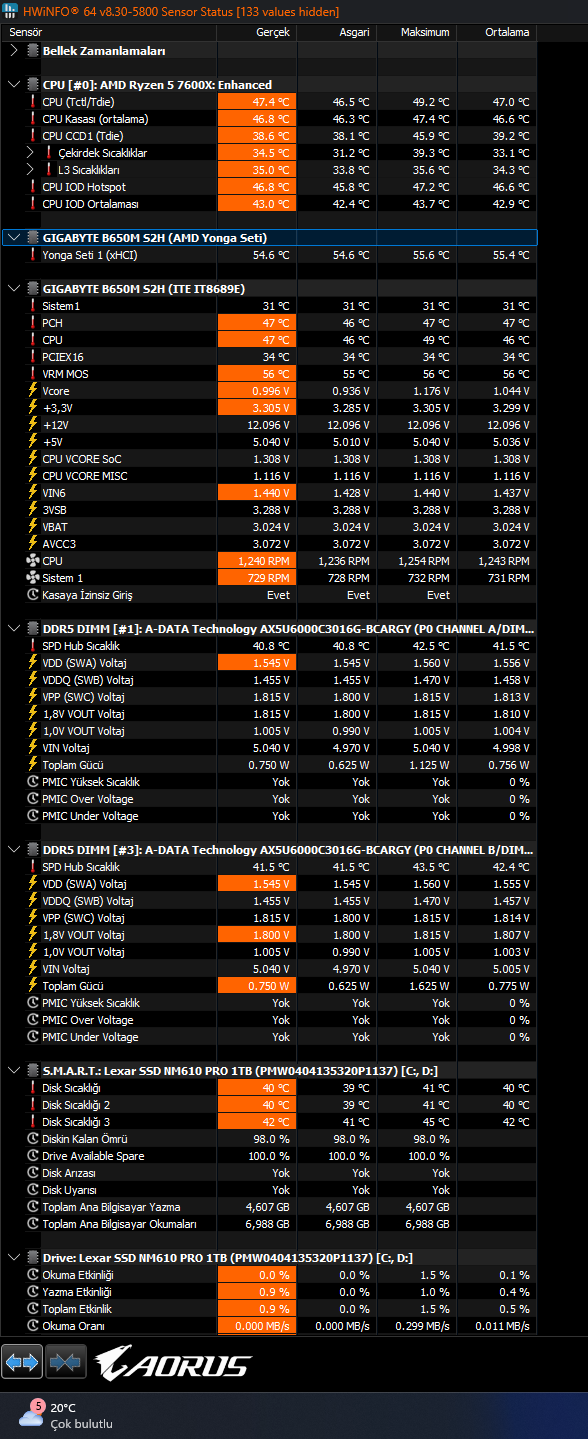Viewport: 588px width, 1439px height.
Task: Click chip icon of DDR5 DIMM [#3] header
Action: (x=32, y=849)
